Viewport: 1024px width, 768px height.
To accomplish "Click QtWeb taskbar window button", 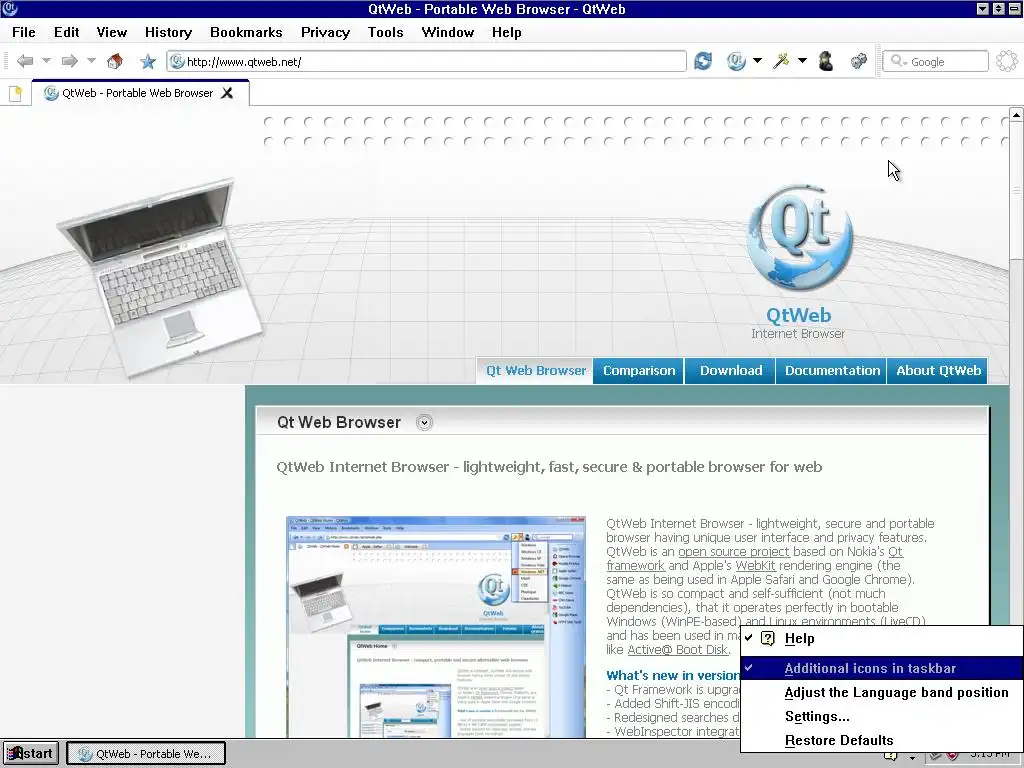I will [146, 754].
